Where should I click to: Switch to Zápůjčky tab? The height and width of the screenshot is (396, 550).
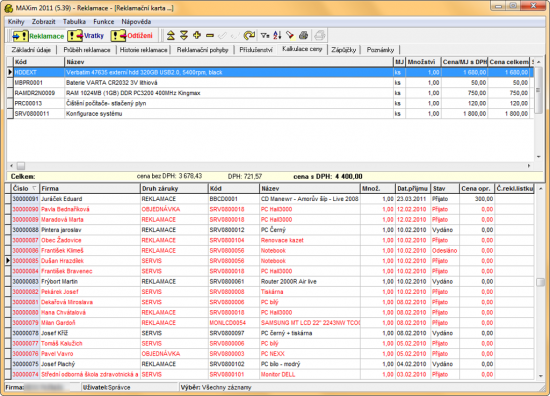343,50
